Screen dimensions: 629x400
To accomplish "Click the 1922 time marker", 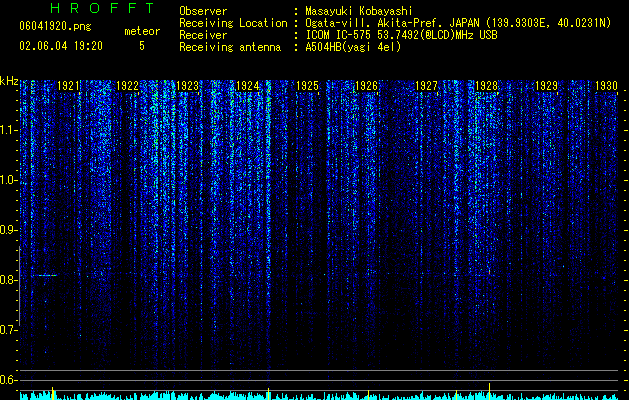I will click(x=128, y=85).
